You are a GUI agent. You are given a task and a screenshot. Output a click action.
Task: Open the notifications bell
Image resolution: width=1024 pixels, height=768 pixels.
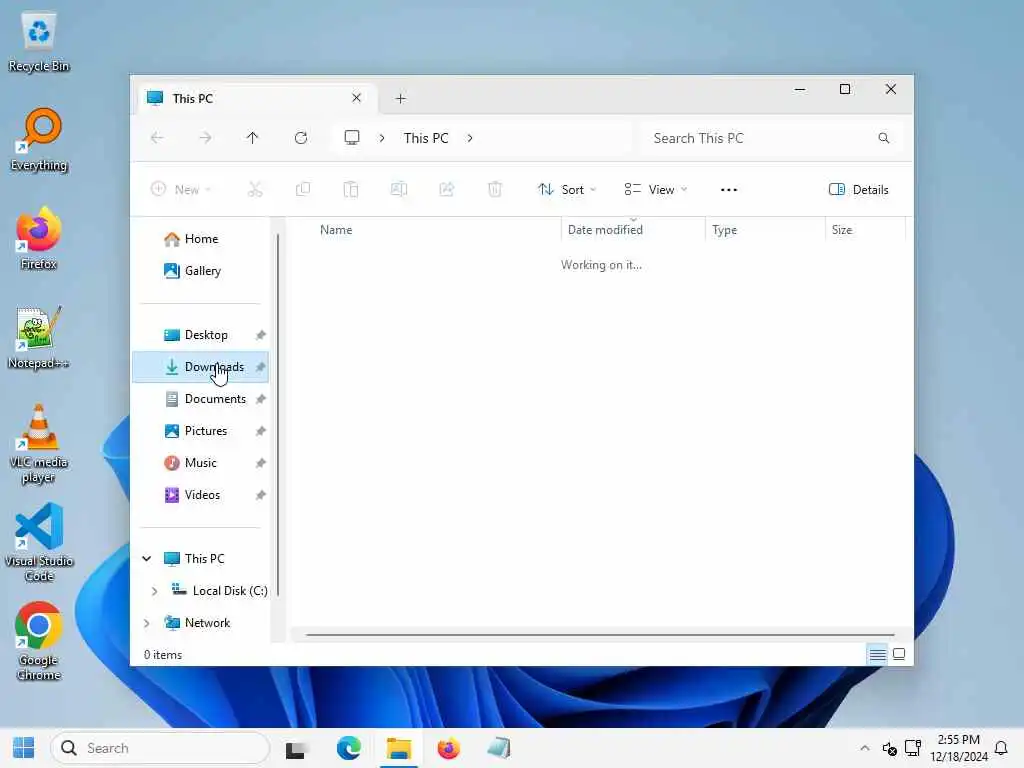[x=1001, y=748]
